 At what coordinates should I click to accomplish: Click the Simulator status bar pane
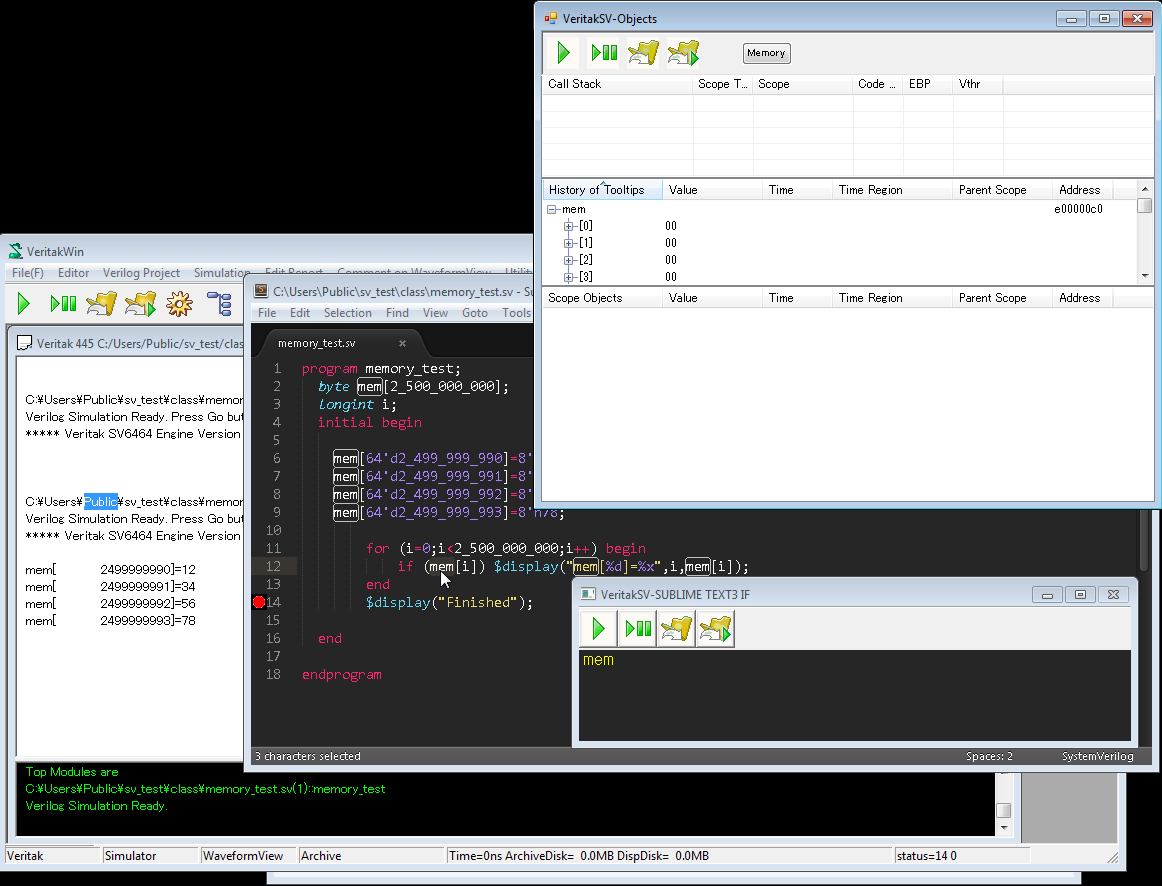pyautogui.click(x=150, y=856)
